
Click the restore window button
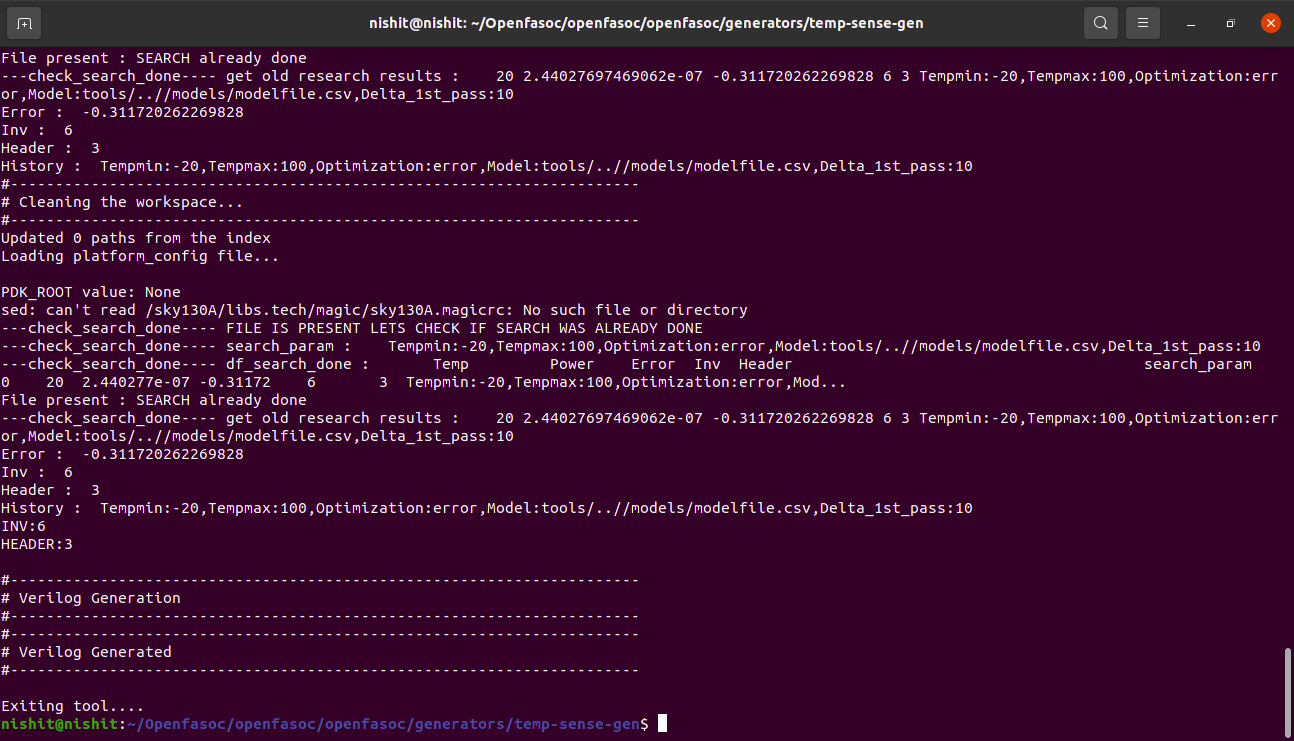click(1230, 22)
